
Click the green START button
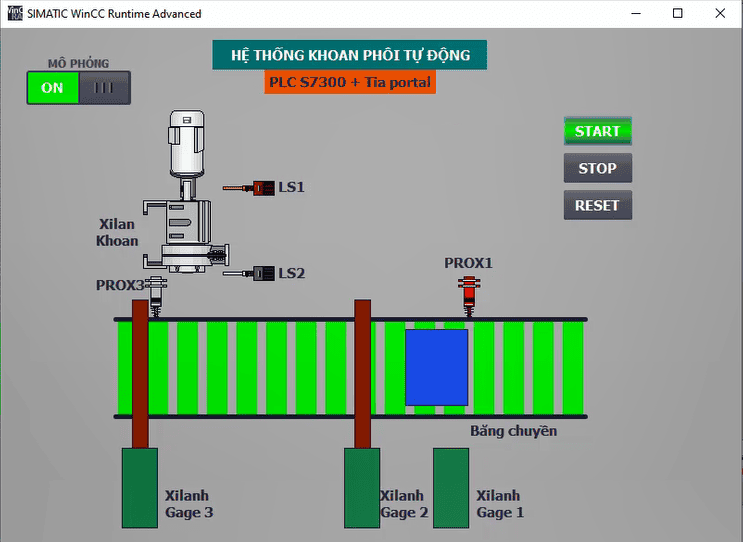click(x=598, y=131)
